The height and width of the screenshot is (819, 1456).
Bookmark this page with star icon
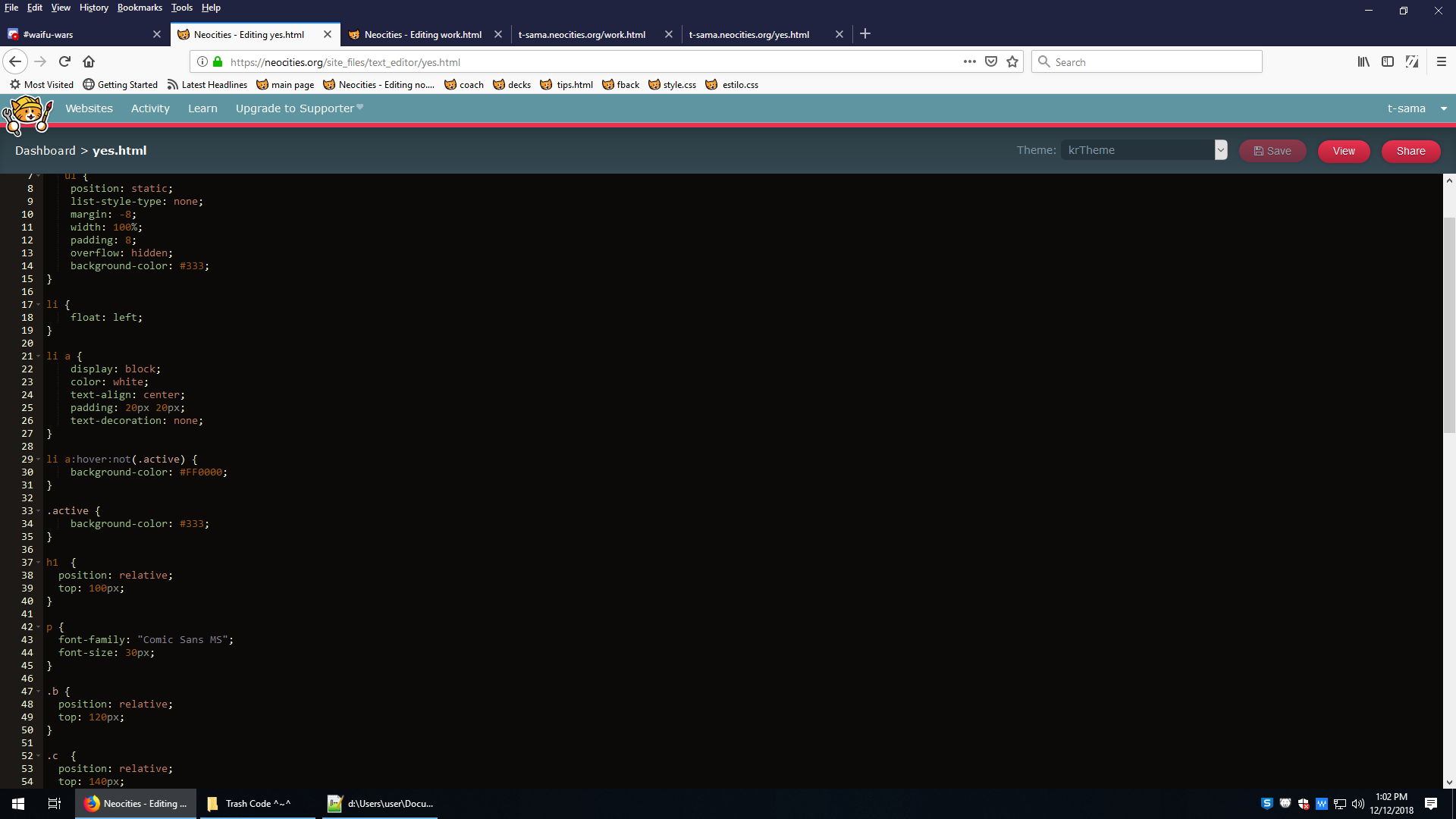1012,62
